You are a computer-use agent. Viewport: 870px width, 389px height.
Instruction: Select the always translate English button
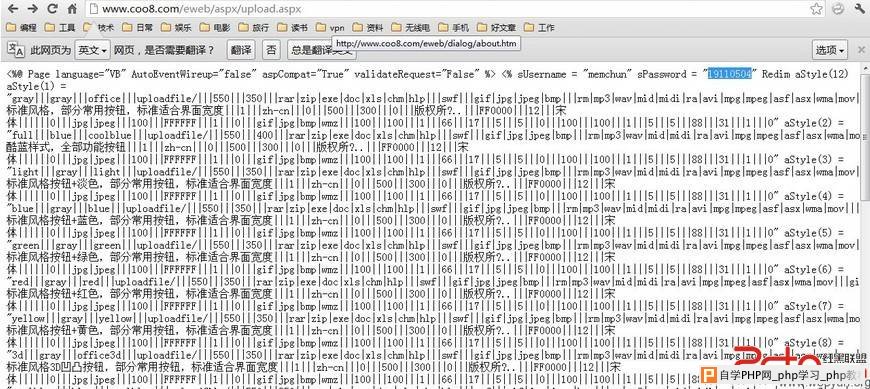pos(322,50)
